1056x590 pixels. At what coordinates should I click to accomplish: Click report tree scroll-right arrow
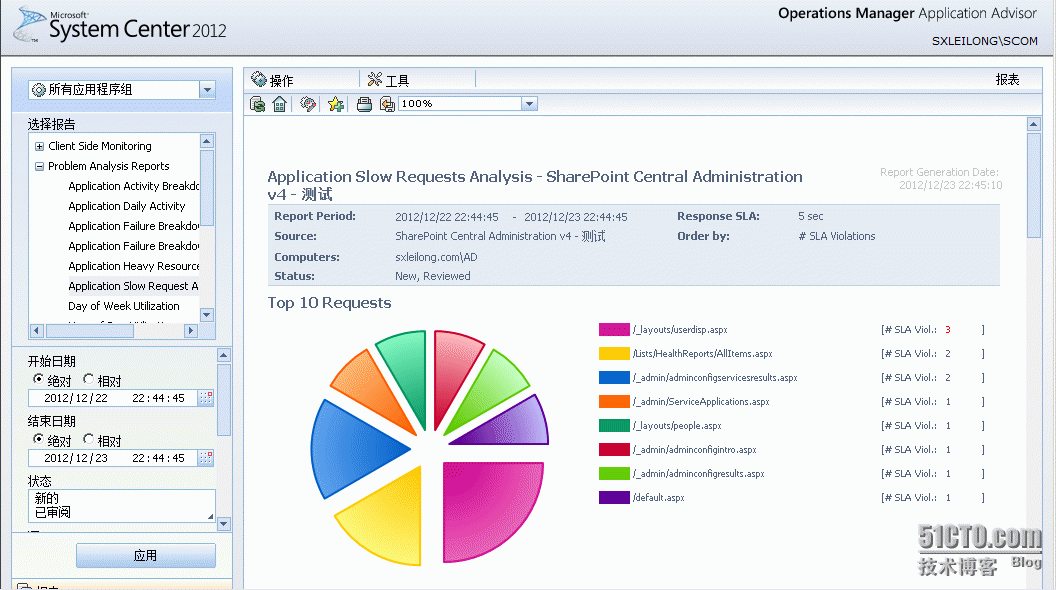click(191, 331)
